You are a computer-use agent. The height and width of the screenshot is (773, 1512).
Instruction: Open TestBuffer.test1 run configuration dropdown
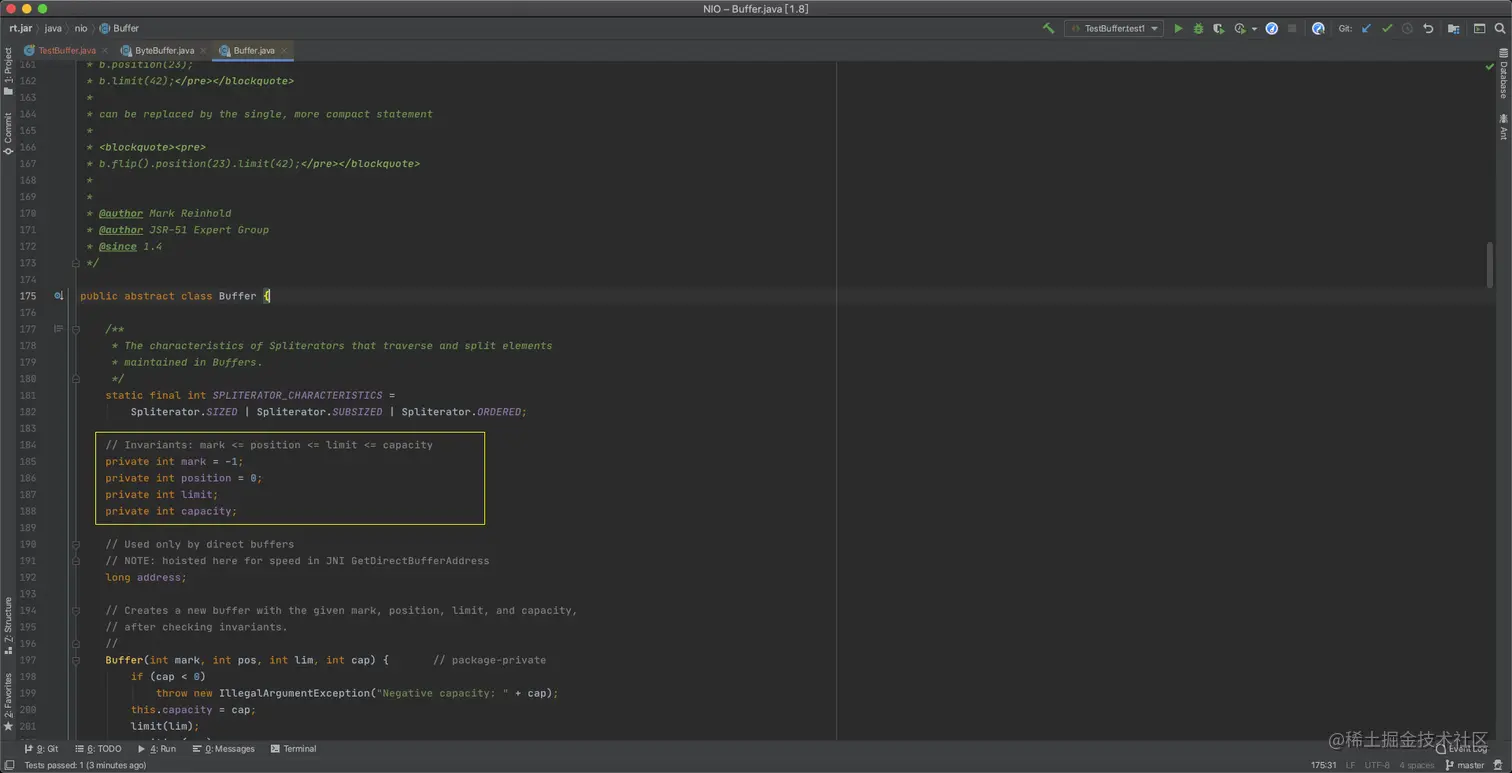click(x=1114, y=29)
